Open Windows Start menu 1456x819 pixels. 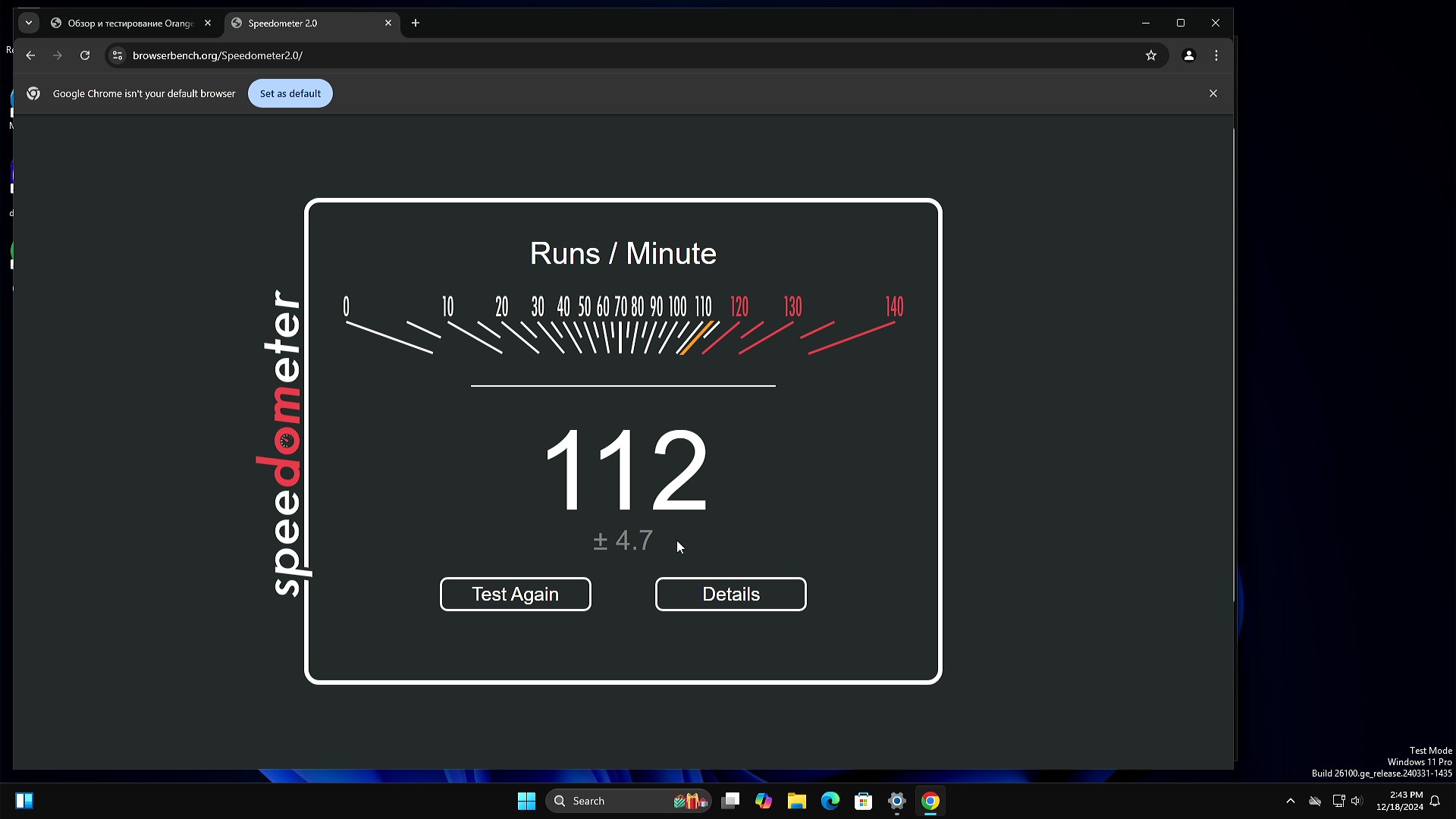point(526,801)
